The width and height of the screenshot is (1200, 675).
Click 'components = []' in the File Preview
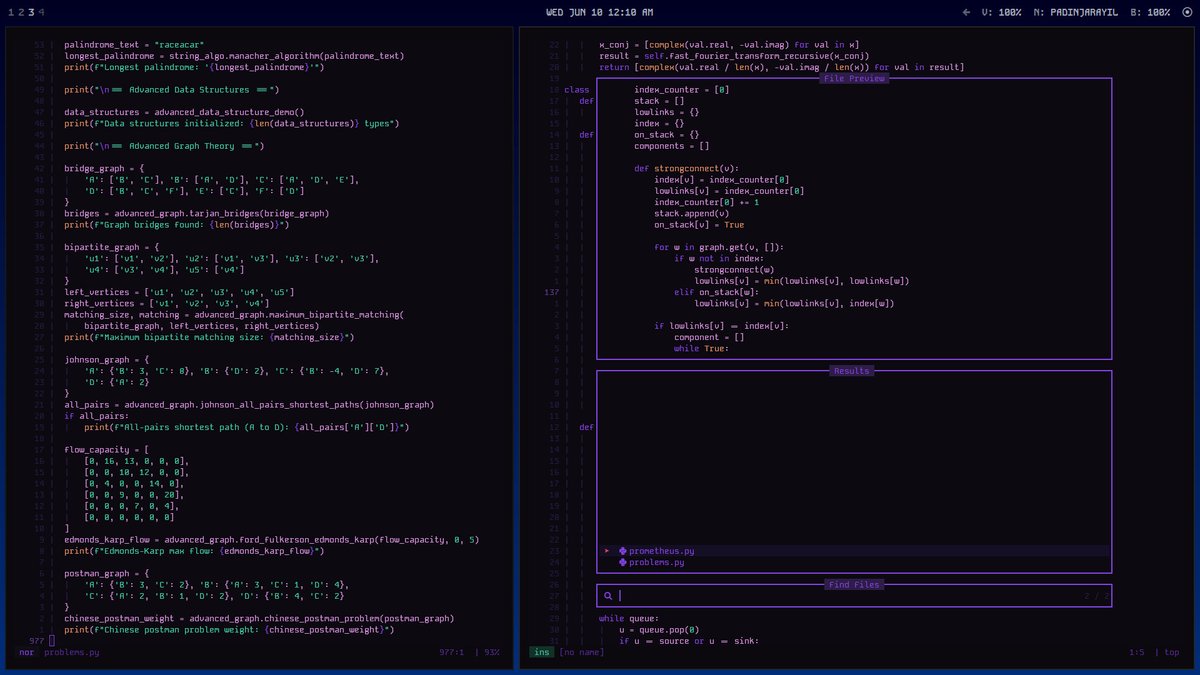[x=672, y=145]
